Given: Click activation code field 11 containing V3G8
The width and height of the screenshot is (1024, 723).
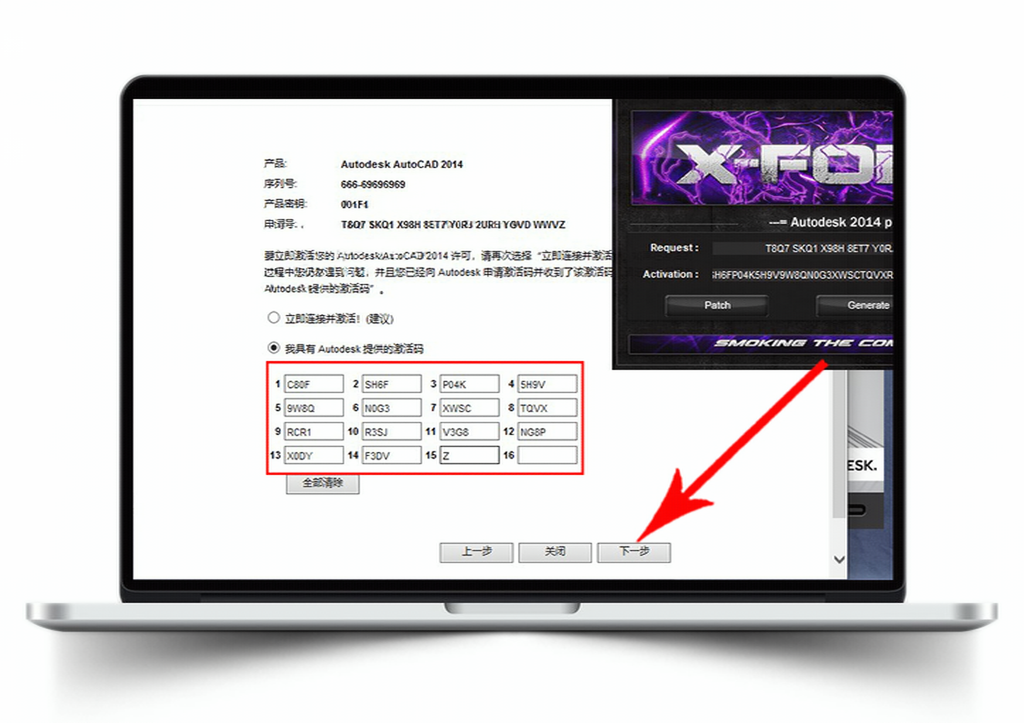Looking at the screenshot, I should point(470,431).
